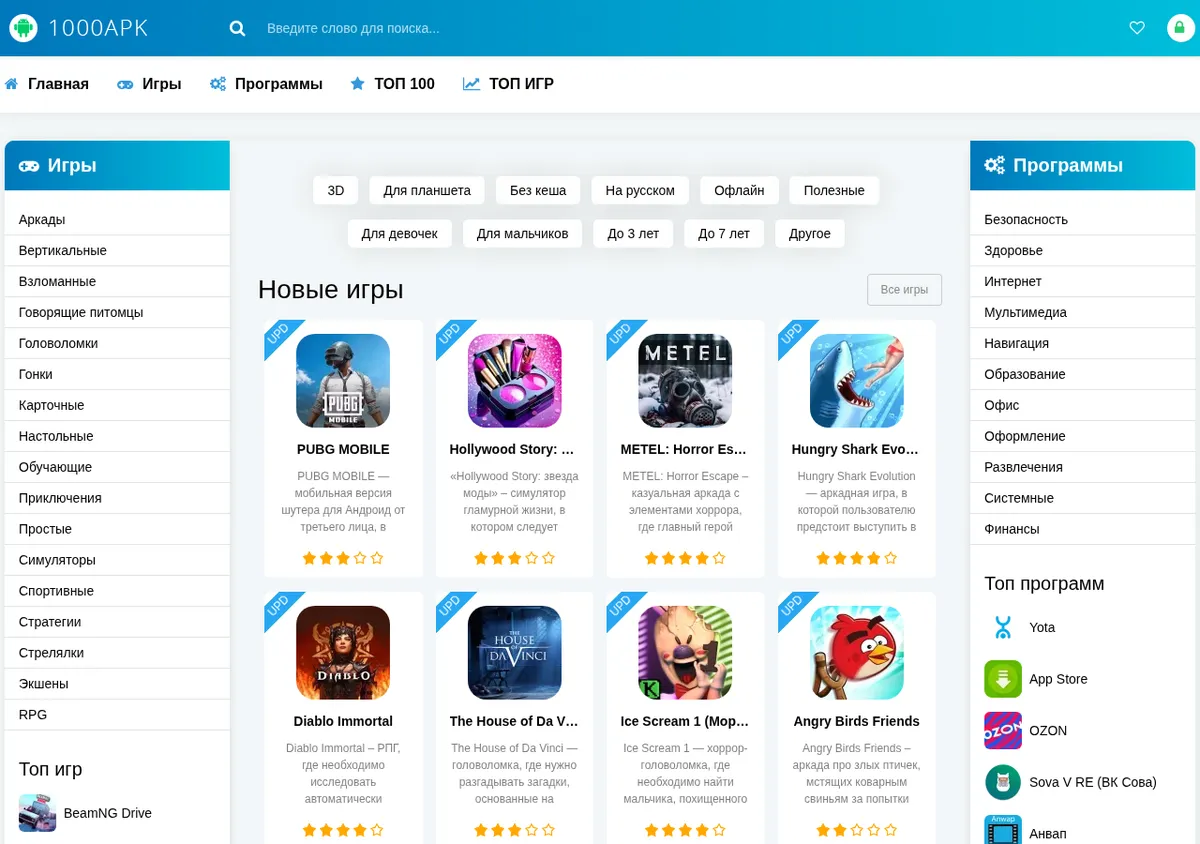1200x844 pixels.
Task: Click the green lock login icon
Action: pyautogui.click(x=1181, y=28)
